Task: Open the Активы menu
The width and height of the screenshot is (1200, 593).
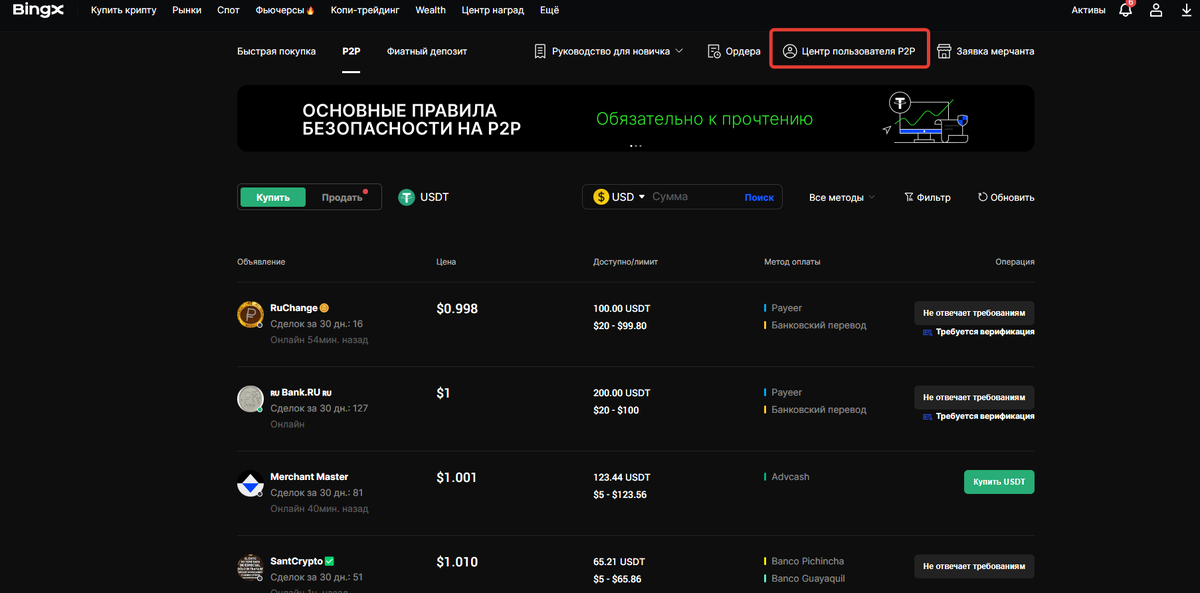Action: coord(1088,10)
